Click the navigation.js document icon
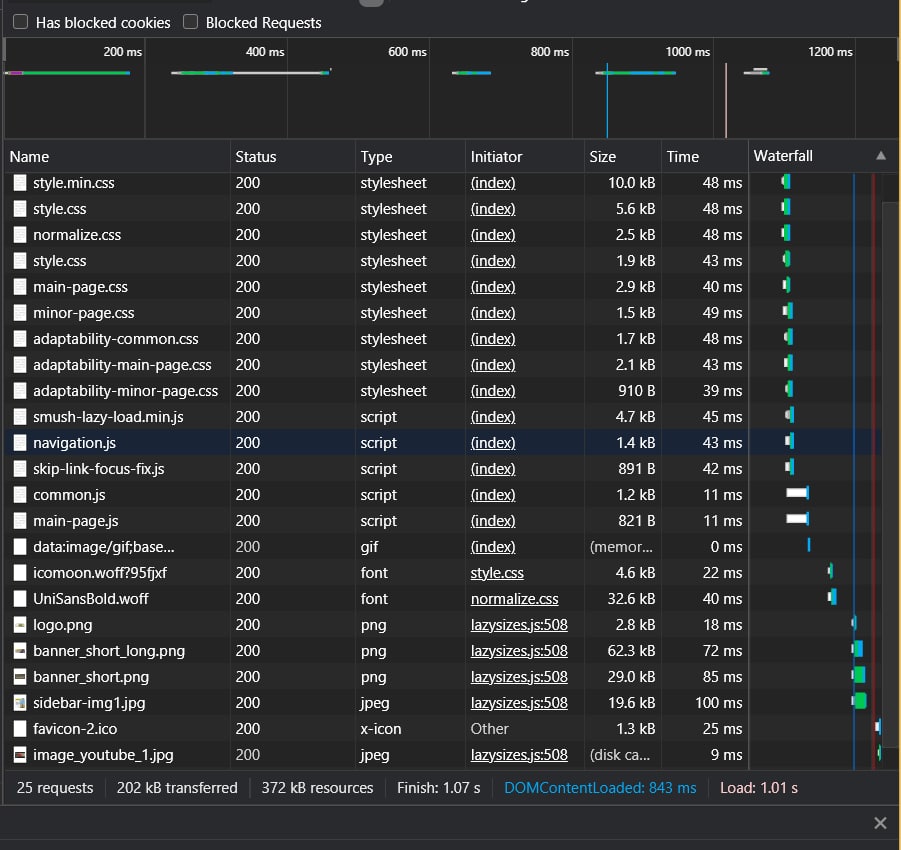Screen dimensions: 901x850 click(20, 443)
